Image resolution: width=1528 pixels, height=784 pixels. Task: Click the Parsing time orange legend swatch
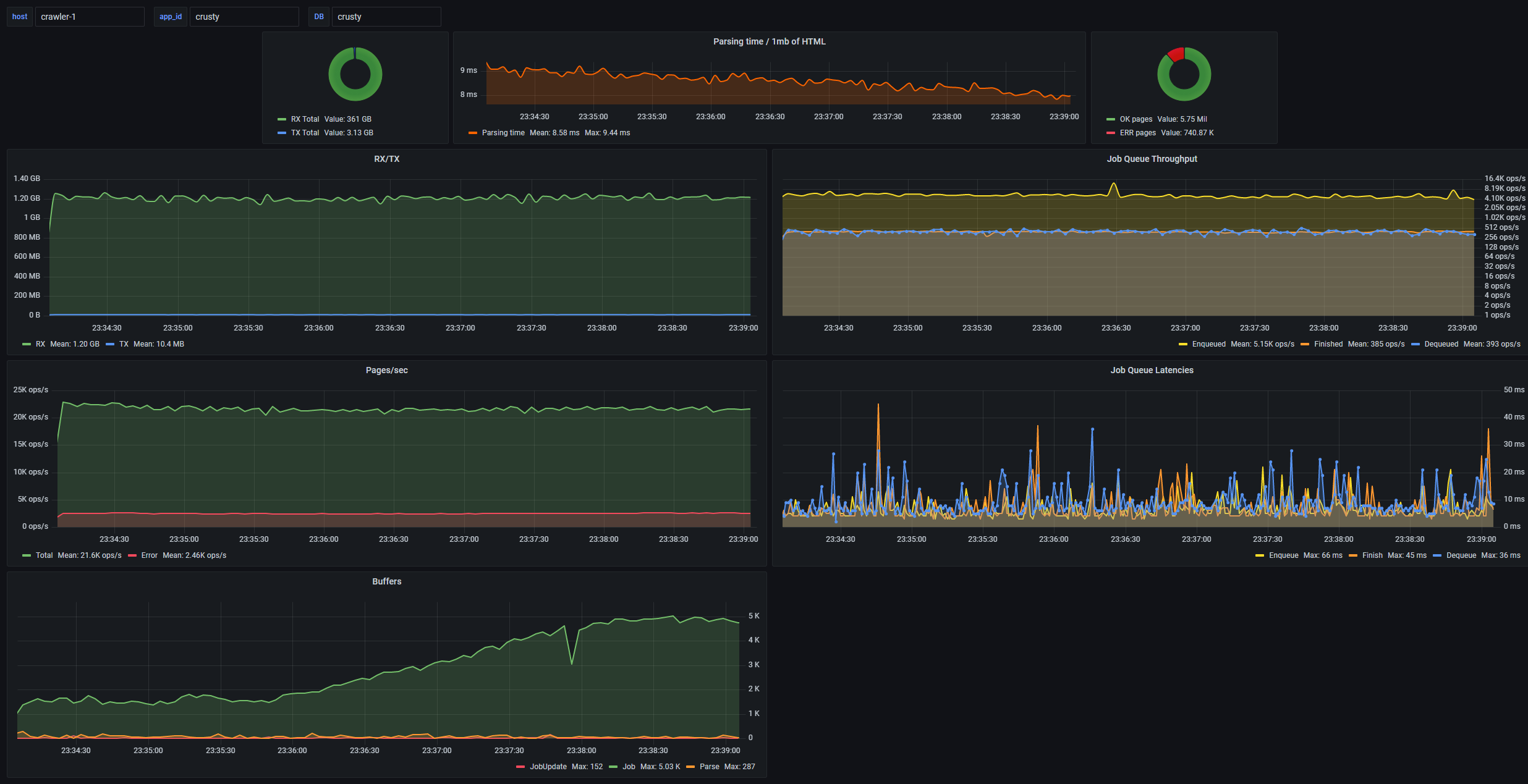(473, 133)
